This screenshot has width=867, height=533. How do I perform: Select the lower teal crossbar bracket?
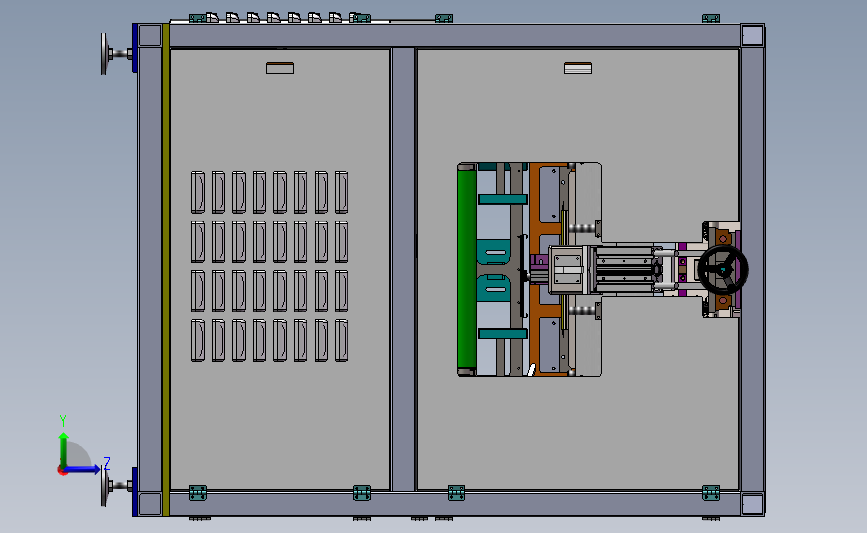503,333
